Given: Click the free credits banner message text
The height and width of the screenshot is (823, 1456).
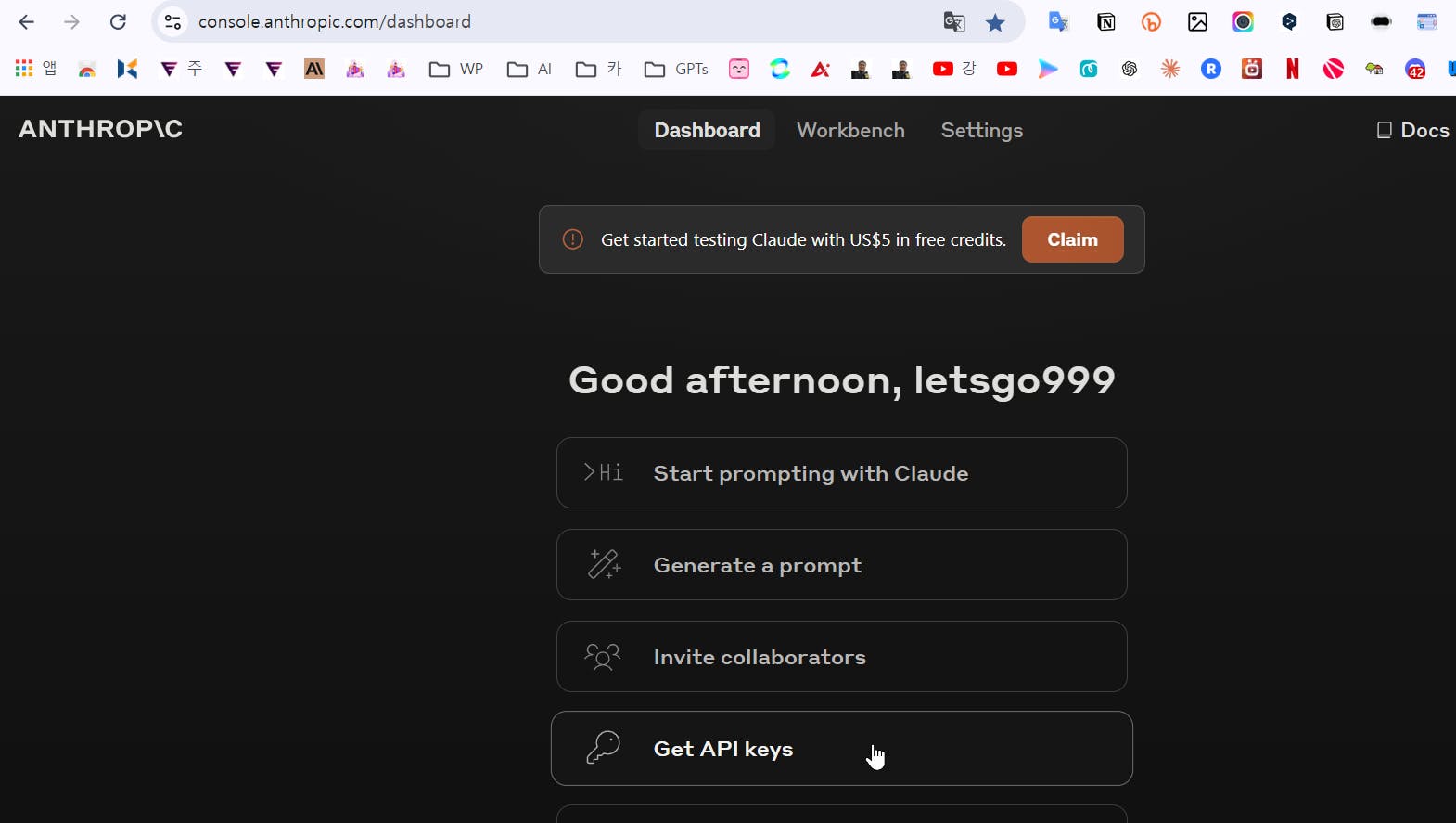Looking at the screenshot, I should pos(803,239).
